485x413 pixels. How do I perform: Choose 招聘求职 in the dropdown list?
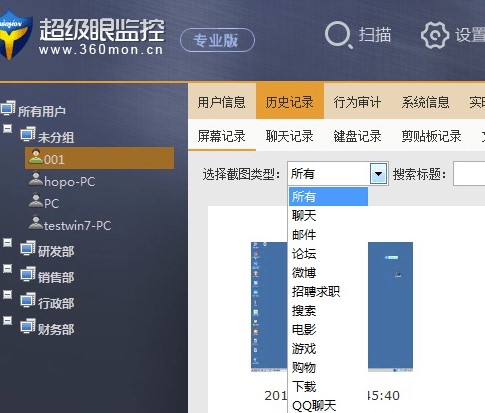pyautogui.click(x=328, y=292)
